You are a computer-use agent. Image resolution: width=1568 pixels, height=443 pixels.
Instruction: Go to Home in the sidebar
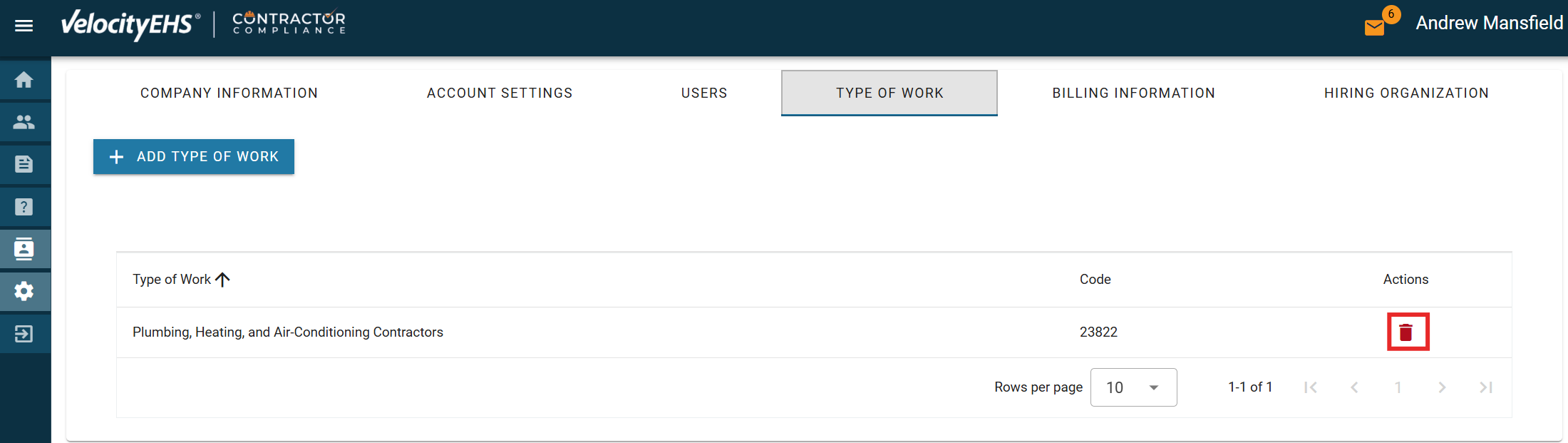point(24,80)
